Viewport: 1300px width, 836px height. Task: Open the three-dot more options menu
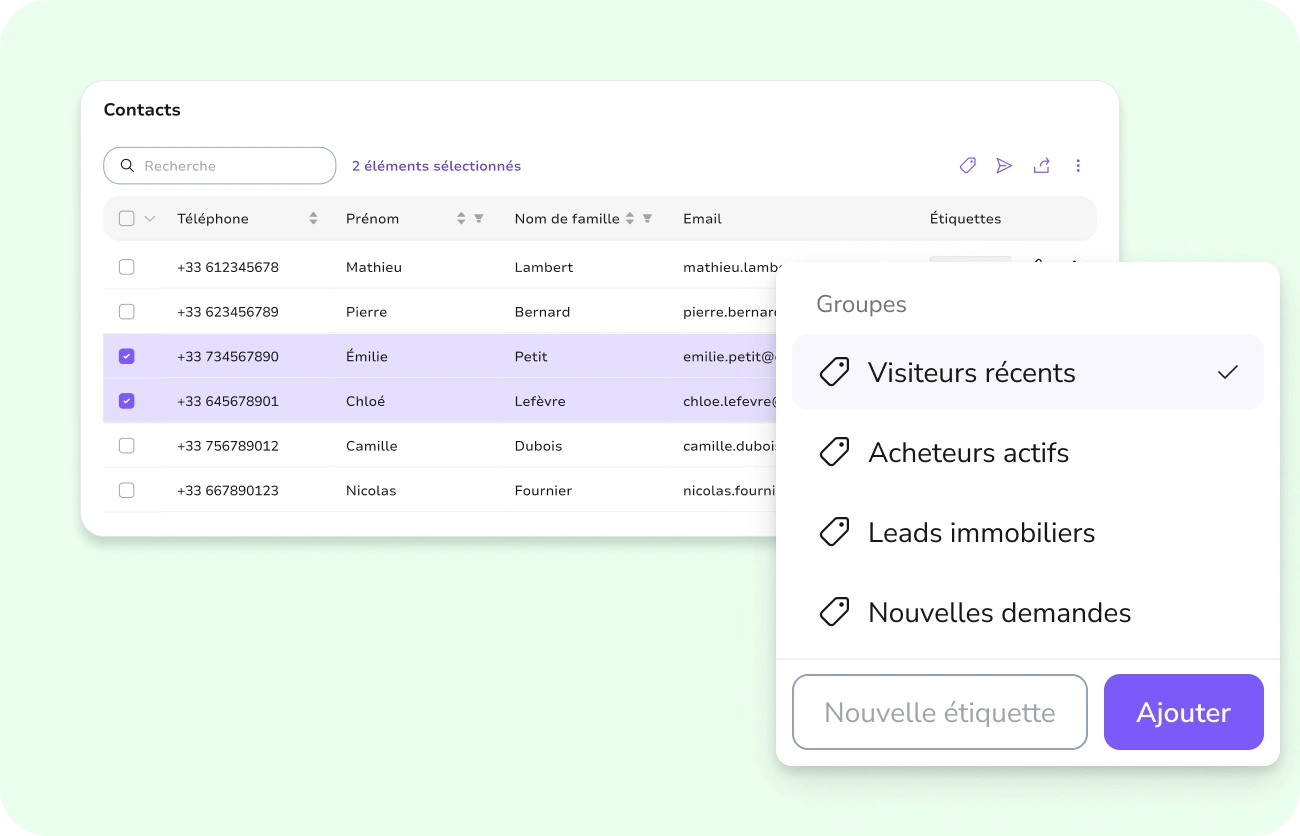[x=1078, y=166]
